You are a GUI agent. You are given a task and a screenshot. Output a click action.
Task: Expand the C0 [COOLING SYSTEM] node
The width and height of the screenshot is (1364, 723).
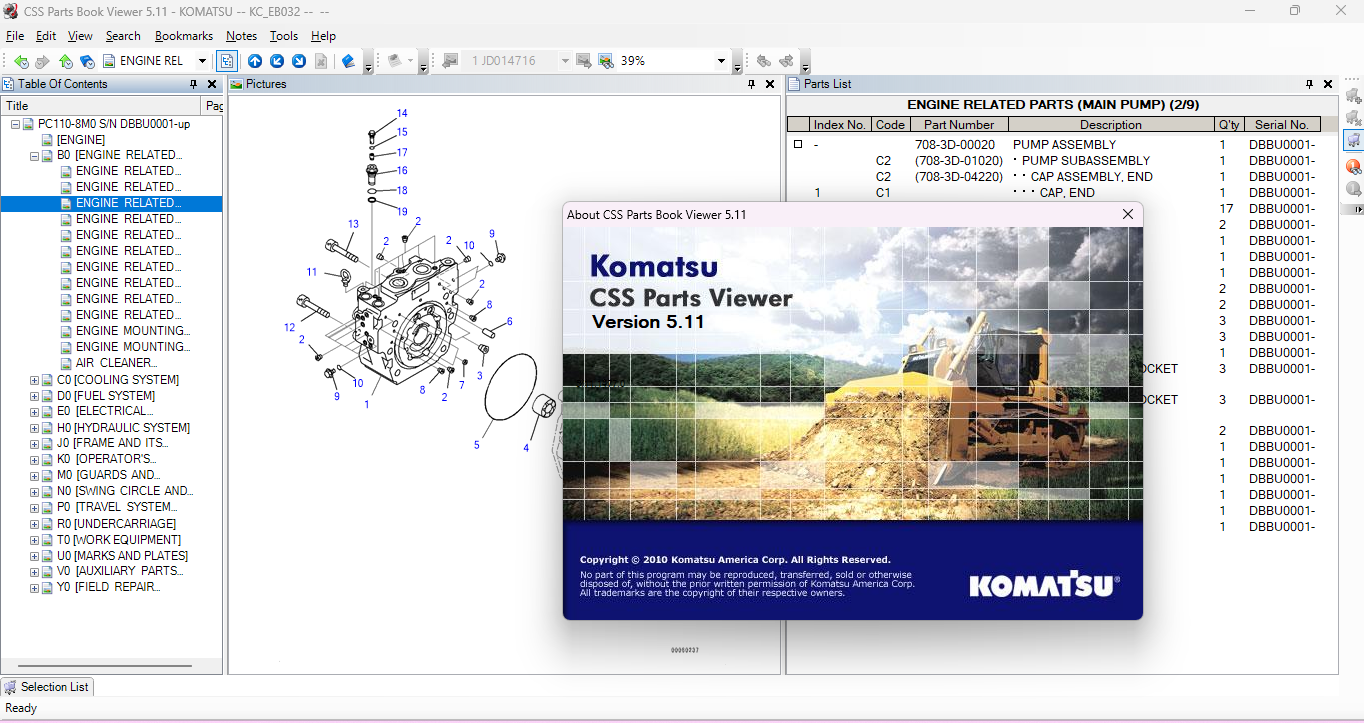click(x=34, y=380)
